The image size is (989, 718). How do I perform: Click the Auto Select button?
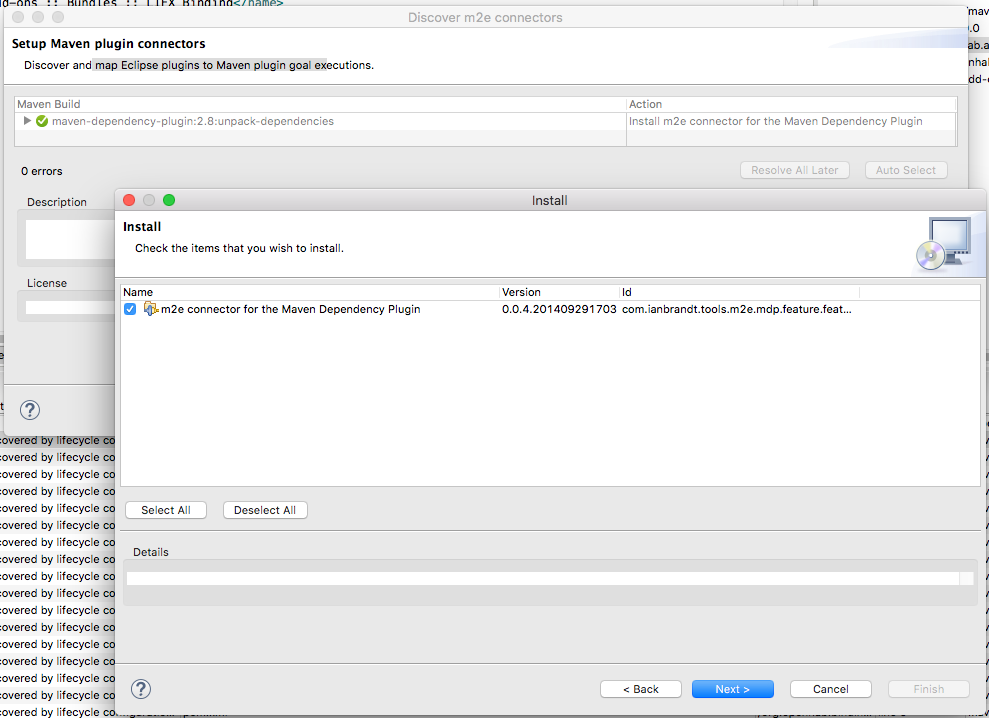[906, 170]
